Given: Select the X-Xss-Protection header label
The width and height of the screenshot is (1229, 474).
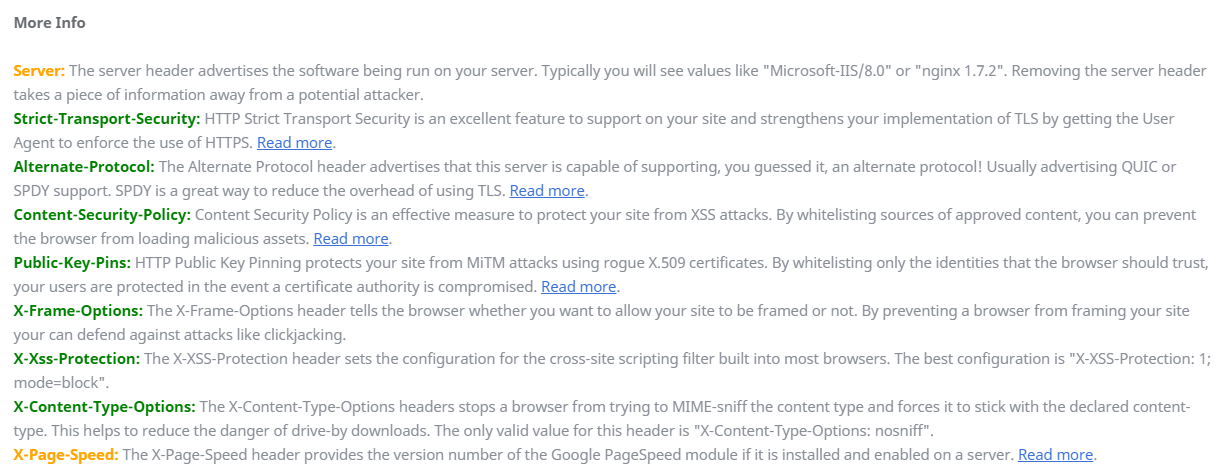Looking at the screenshot, I should pos(76,358).
